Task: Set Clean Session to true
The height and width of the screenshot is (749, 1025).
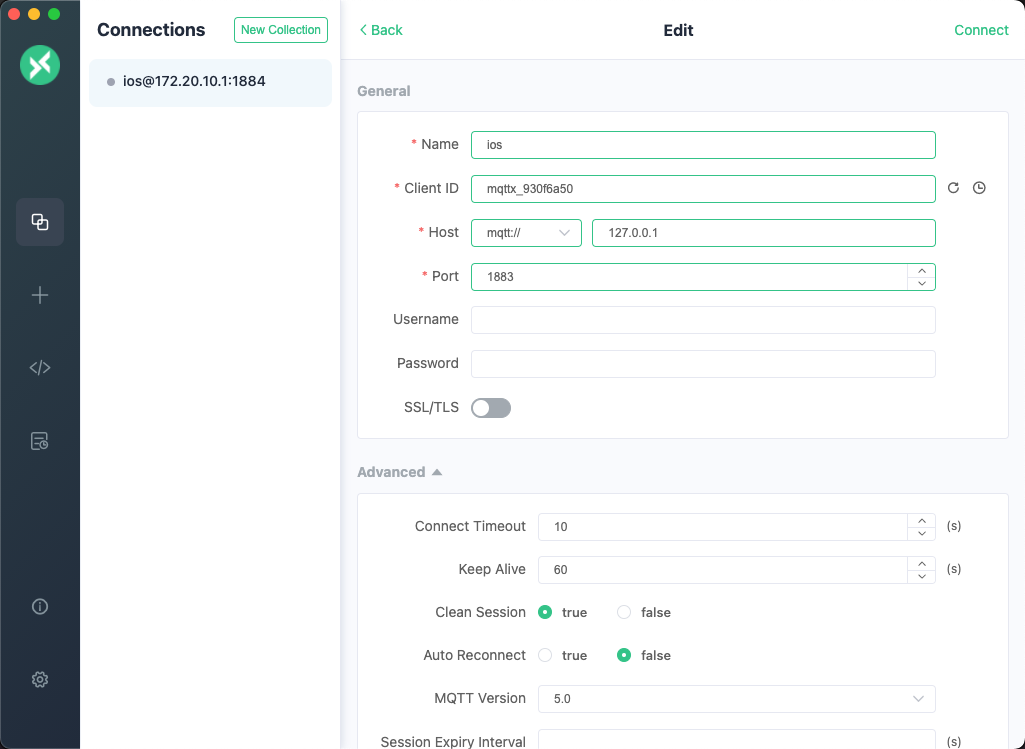Action: coord(545,612)
